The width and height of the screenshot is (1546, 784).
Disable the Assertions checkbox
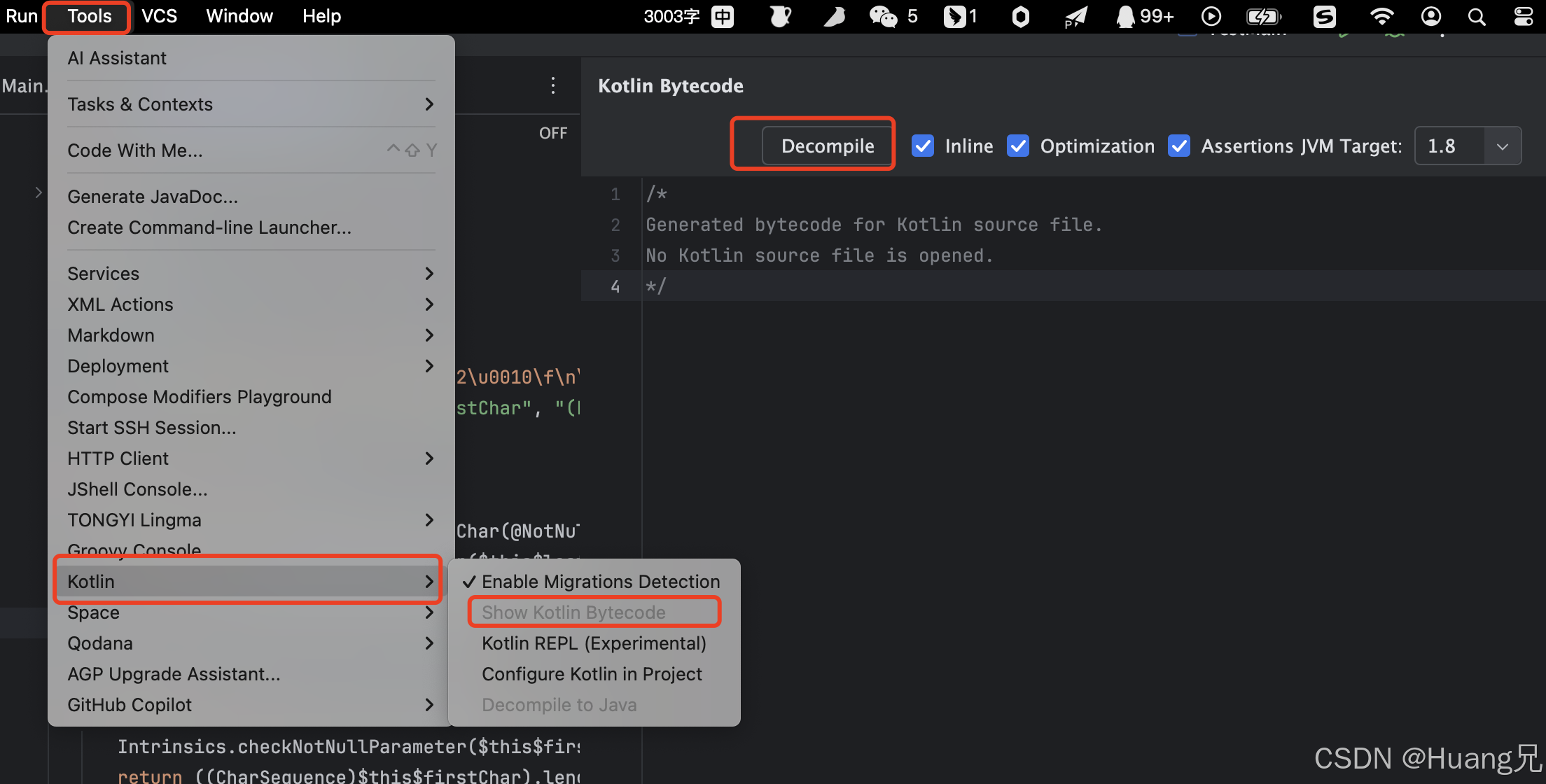coord(1179,146)
